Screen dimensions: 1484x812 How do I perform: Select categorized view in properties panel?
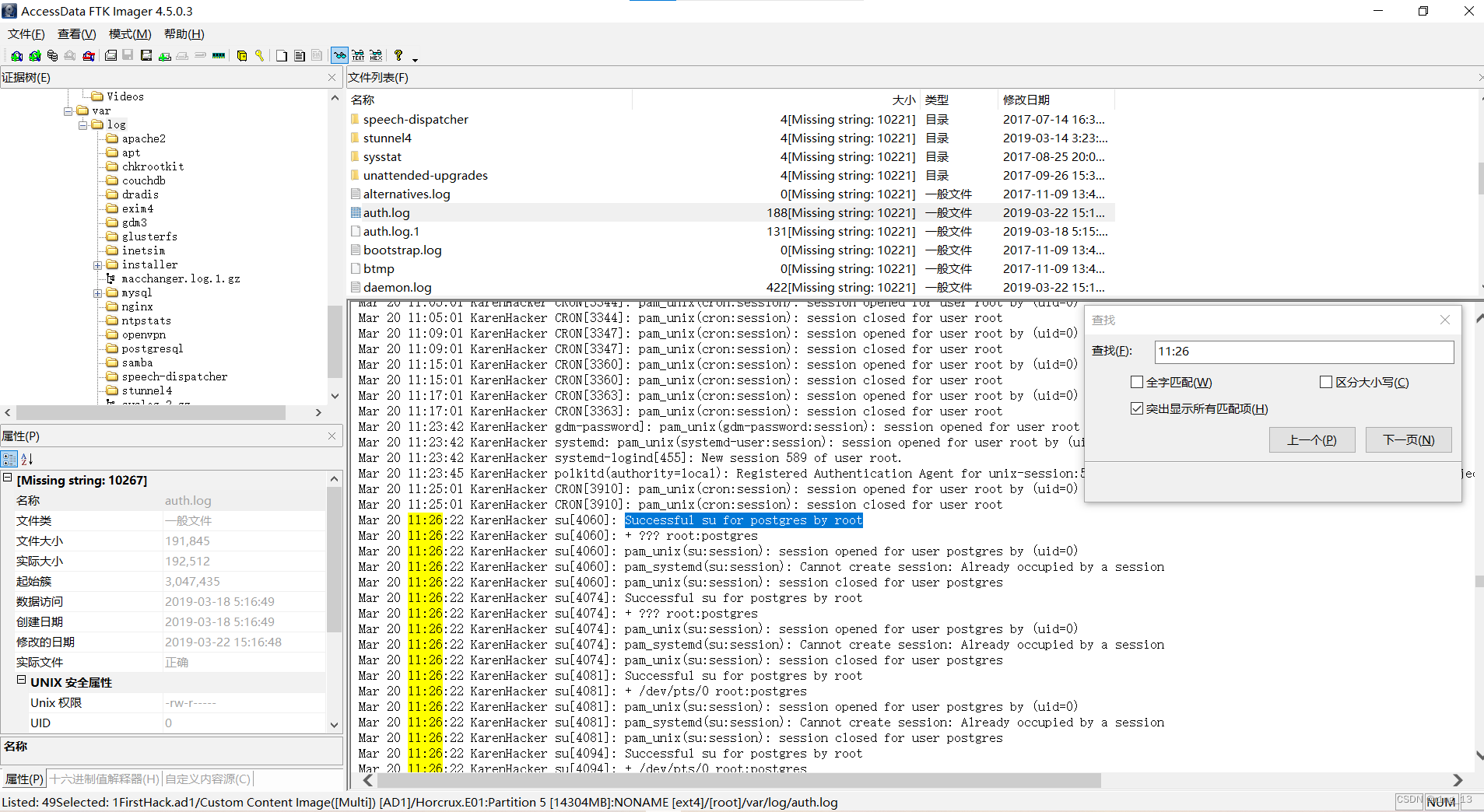(9, 459)
